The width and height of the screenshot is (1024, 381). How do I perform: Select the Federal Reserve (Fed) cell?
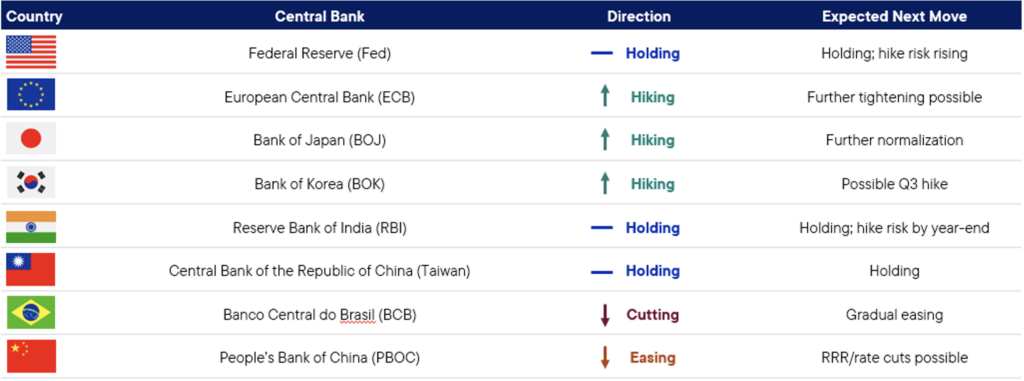click(x=319, y=54)
